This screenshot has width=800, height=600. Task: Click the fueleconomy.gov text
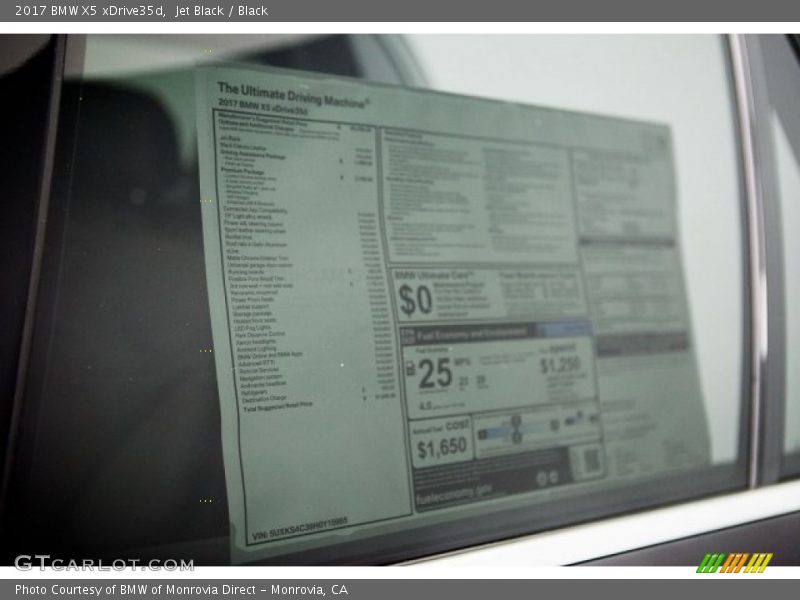pyautogui.click(x=457, y=492)
